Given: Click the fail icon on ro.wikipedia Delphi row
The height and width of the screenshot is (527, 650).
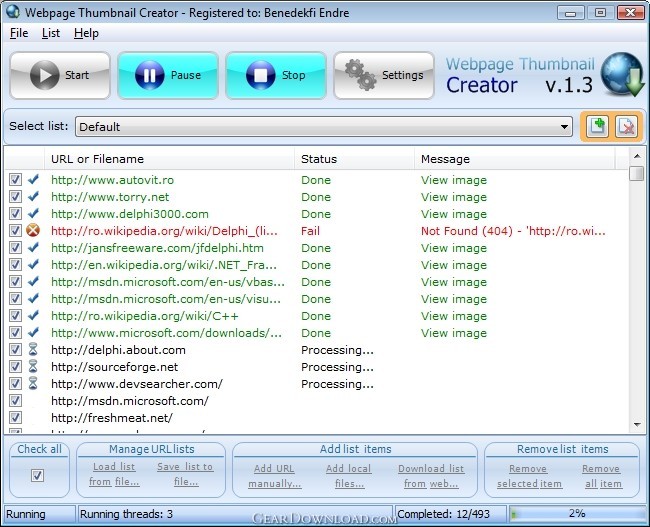Looking at the screenshot, I should (33, 231).
